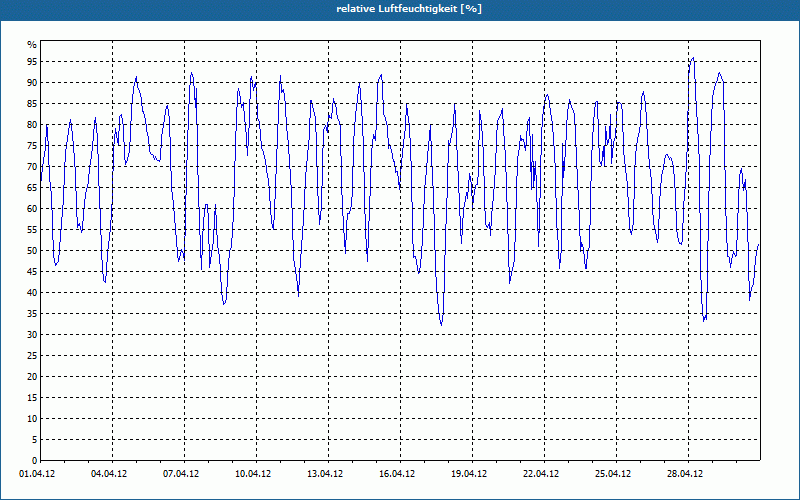Click the date label 10.04.12

pos(253,474)
